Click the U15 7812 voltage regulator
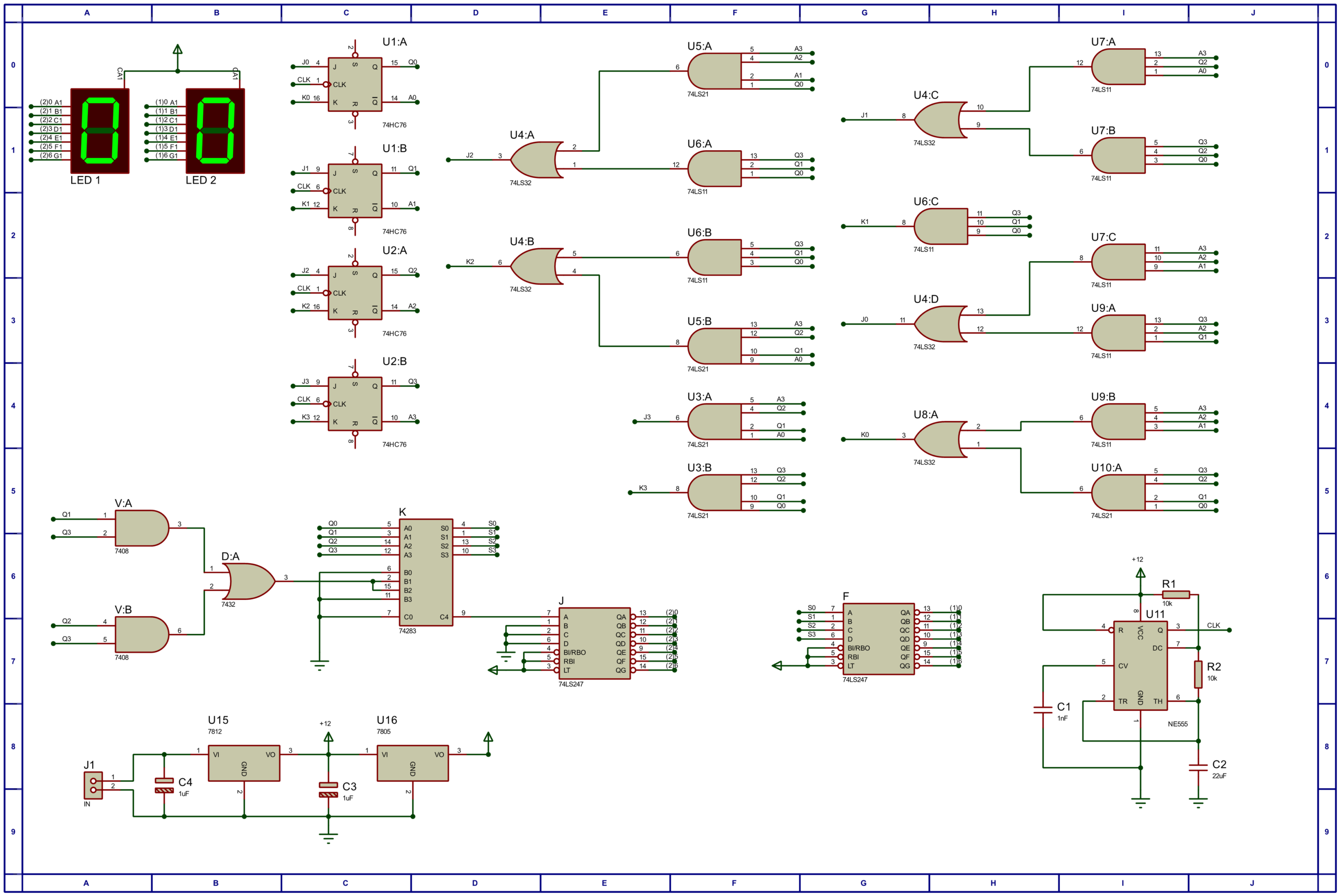The height and width of the screenshot is (896, 1340). click(x=244, y=763)
